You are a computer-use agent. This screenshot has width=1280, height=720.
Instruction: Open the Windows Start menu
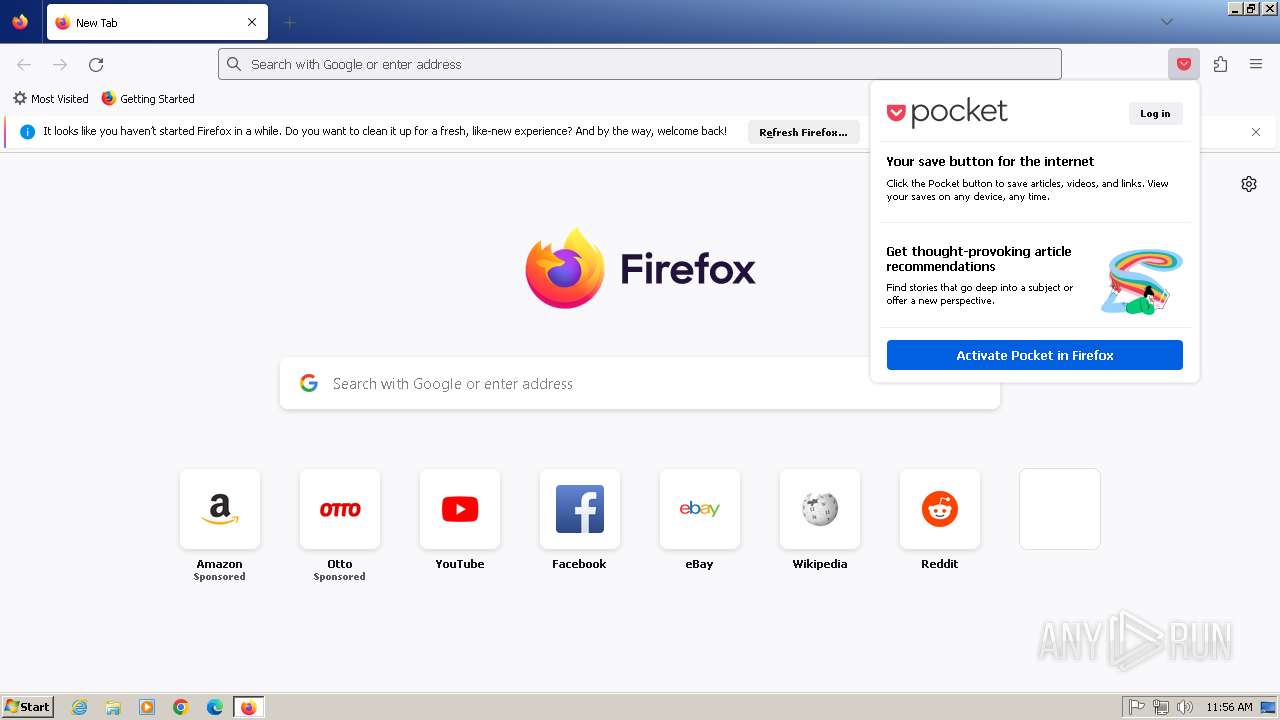click(x=27, y=707)
